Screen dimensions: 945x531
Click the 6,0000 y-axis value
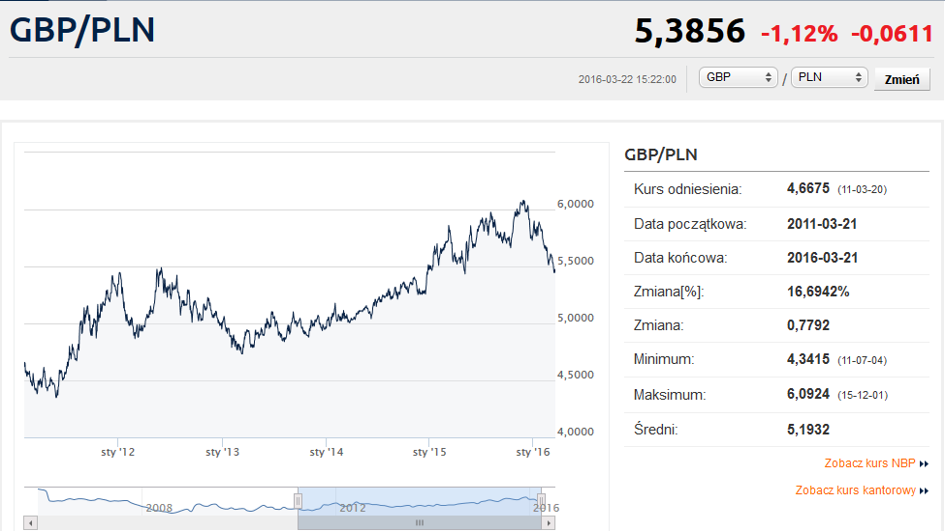point(575,204)
